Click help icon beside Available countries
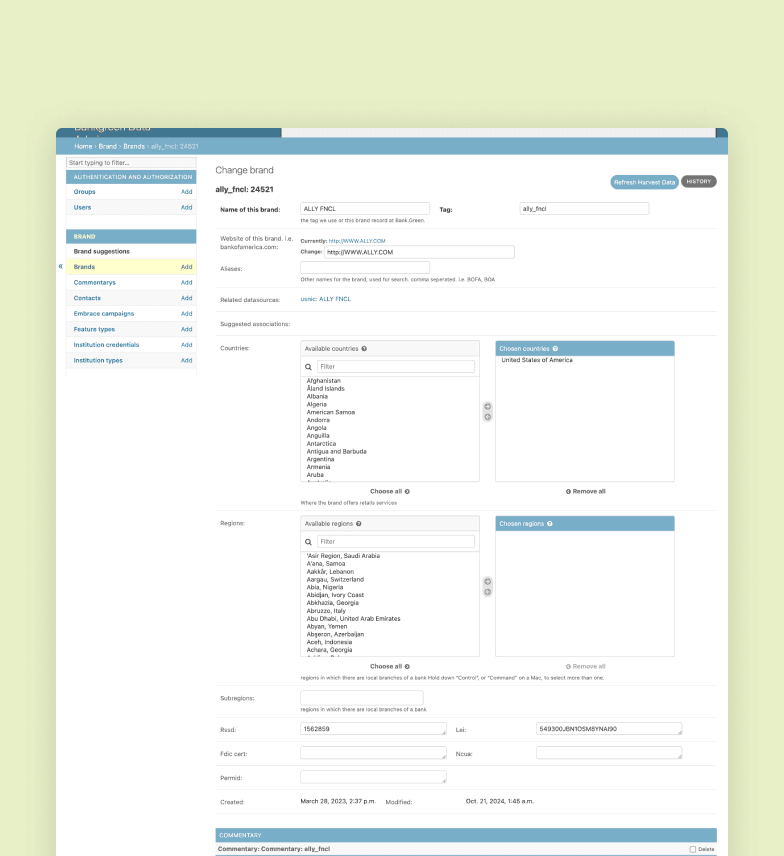This screenshot has width=784, height=856. pos(364,349)
